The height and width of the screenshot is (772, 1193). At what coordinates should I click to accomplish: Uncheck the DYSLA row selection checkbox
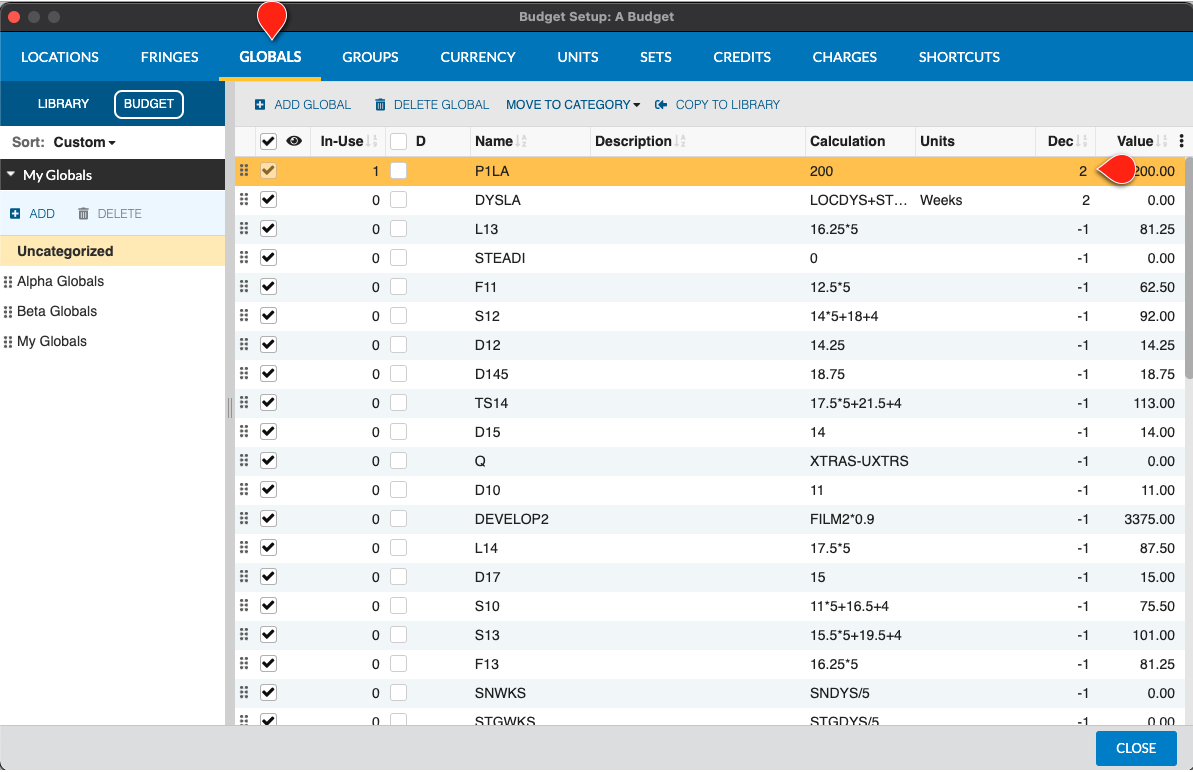click(x=268, y=200)
